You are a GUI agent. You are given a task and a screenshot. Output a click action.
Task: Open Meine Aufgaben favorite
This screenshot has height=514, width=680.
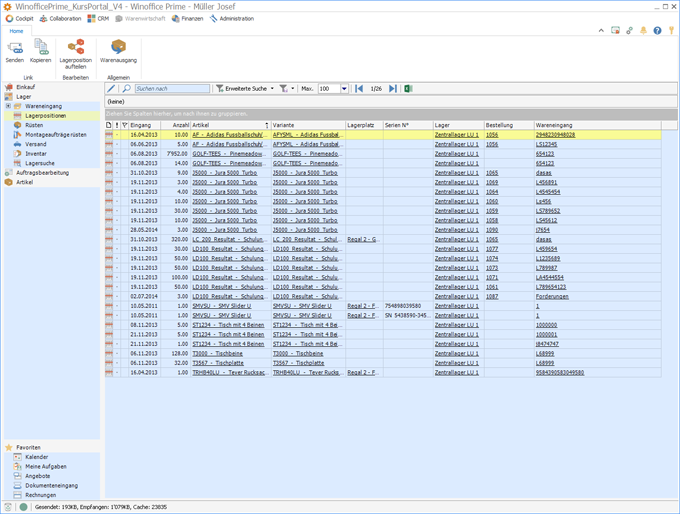tap(46, 466)
